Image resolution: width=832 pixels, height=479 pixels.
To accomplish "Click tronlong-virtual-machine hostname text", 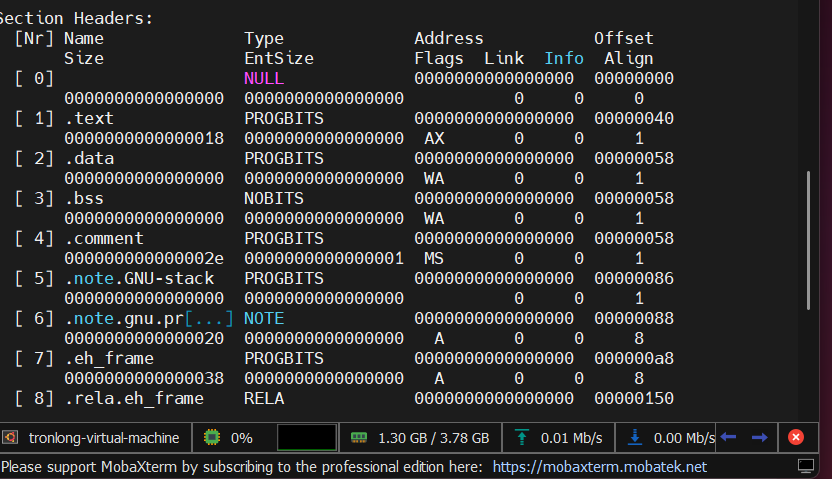I will coord(104,438).
